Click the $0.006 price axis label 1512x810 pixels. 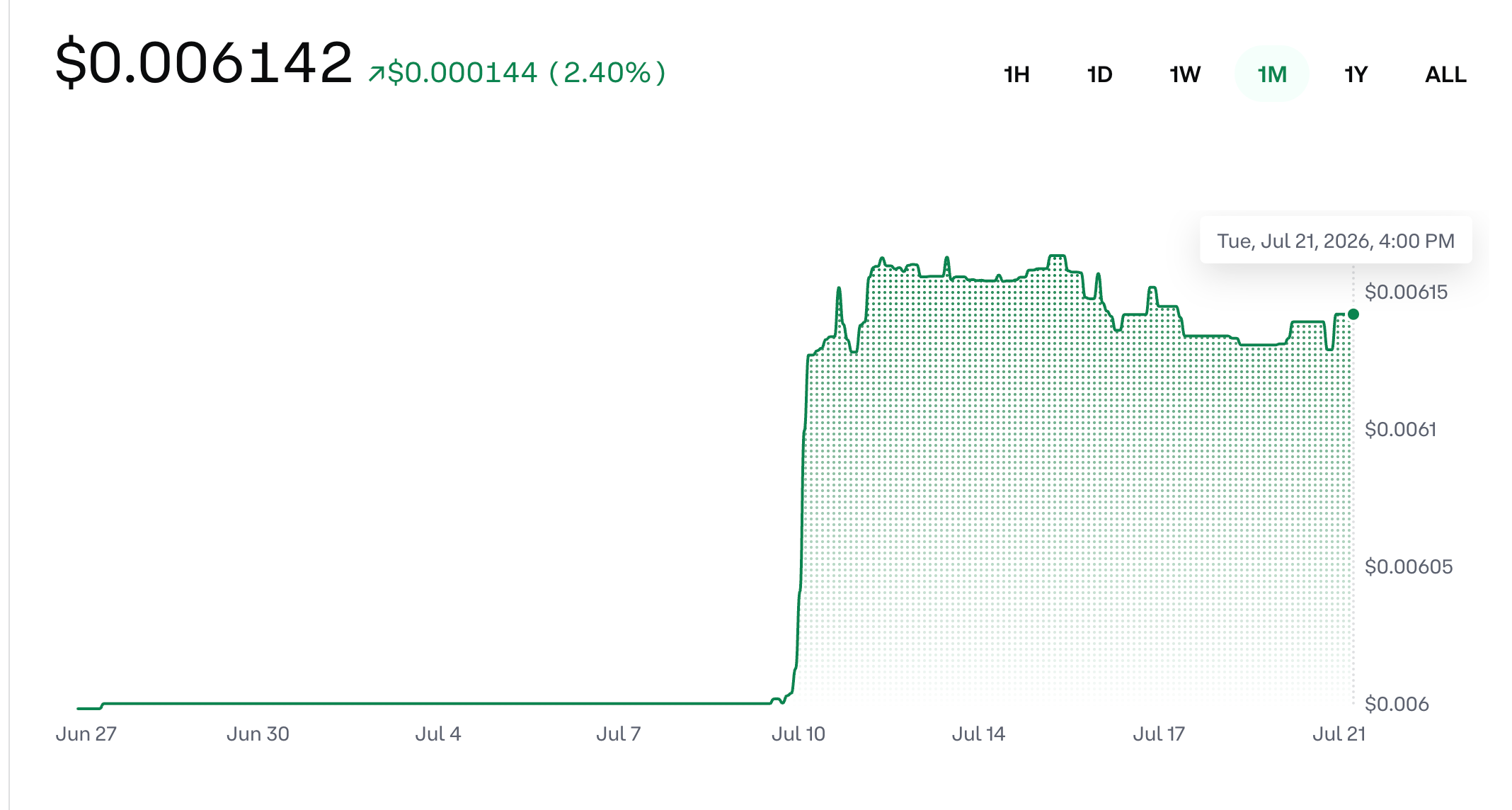coord(1397,704)
